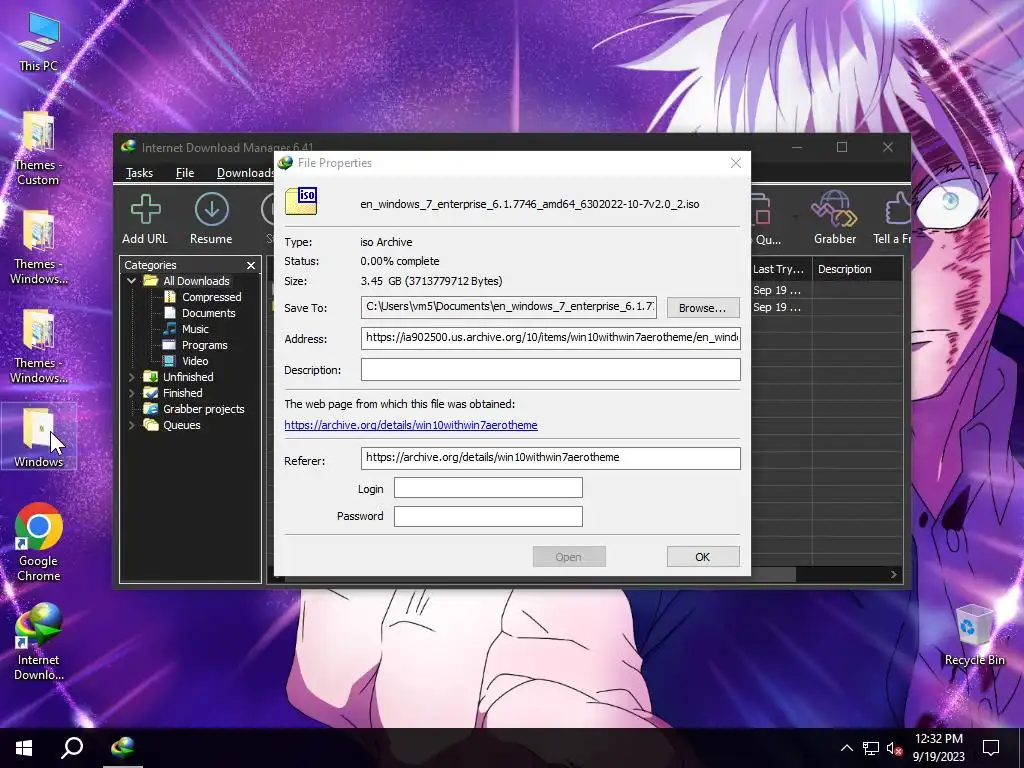The height and width of the screenshot is (768, 1024).
Task: Click the disabled Open button
Action: pyautogui.click(x=569, y=557)
